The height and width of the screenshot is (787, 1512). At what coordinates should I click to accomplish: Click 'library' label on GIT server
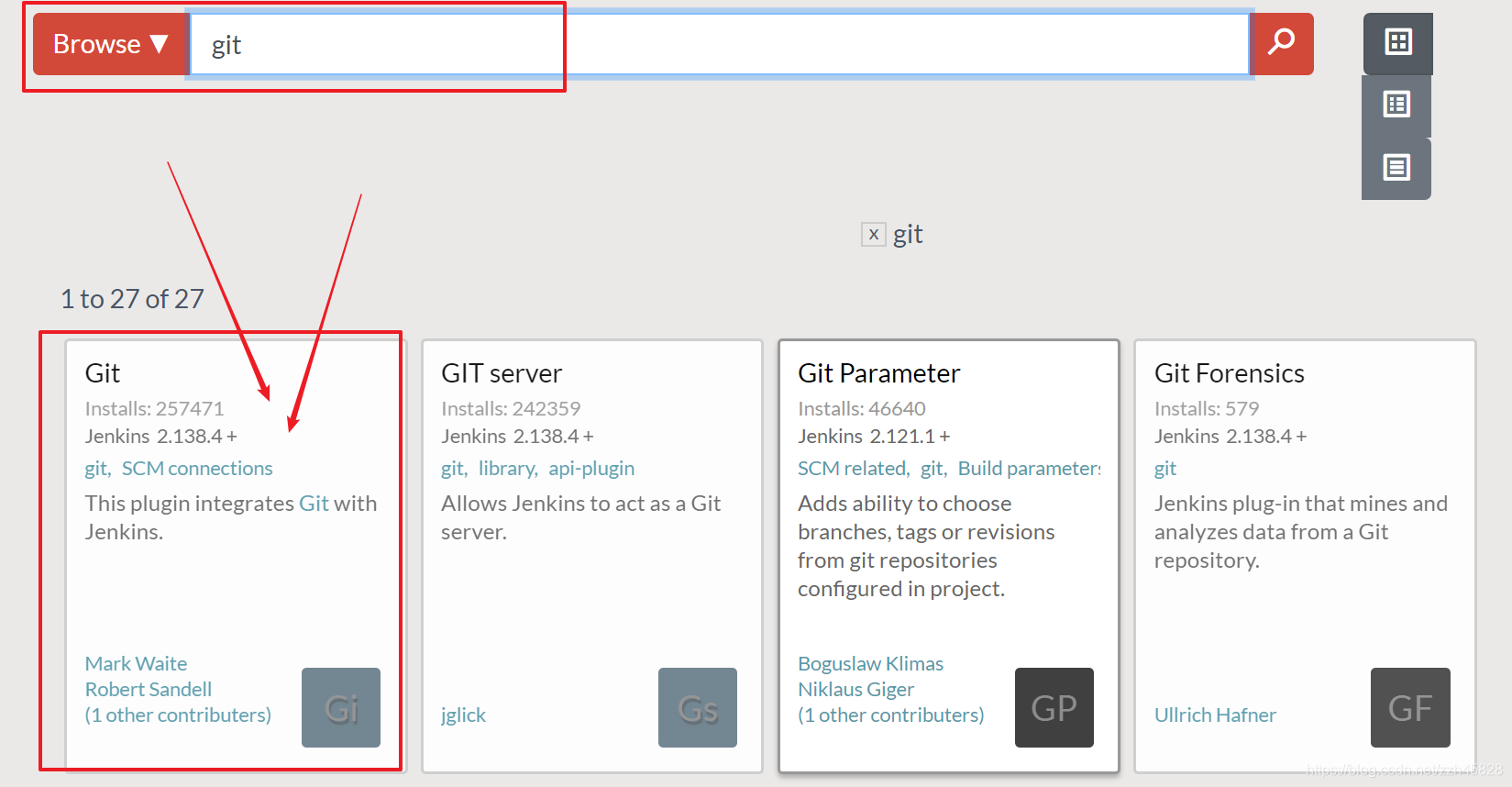coord(508,469)
